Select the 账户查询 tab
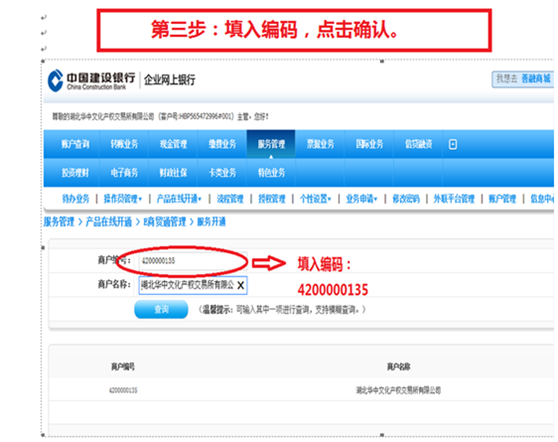Image resolution: width=558 pixels, height=442 pixels. 75,144
